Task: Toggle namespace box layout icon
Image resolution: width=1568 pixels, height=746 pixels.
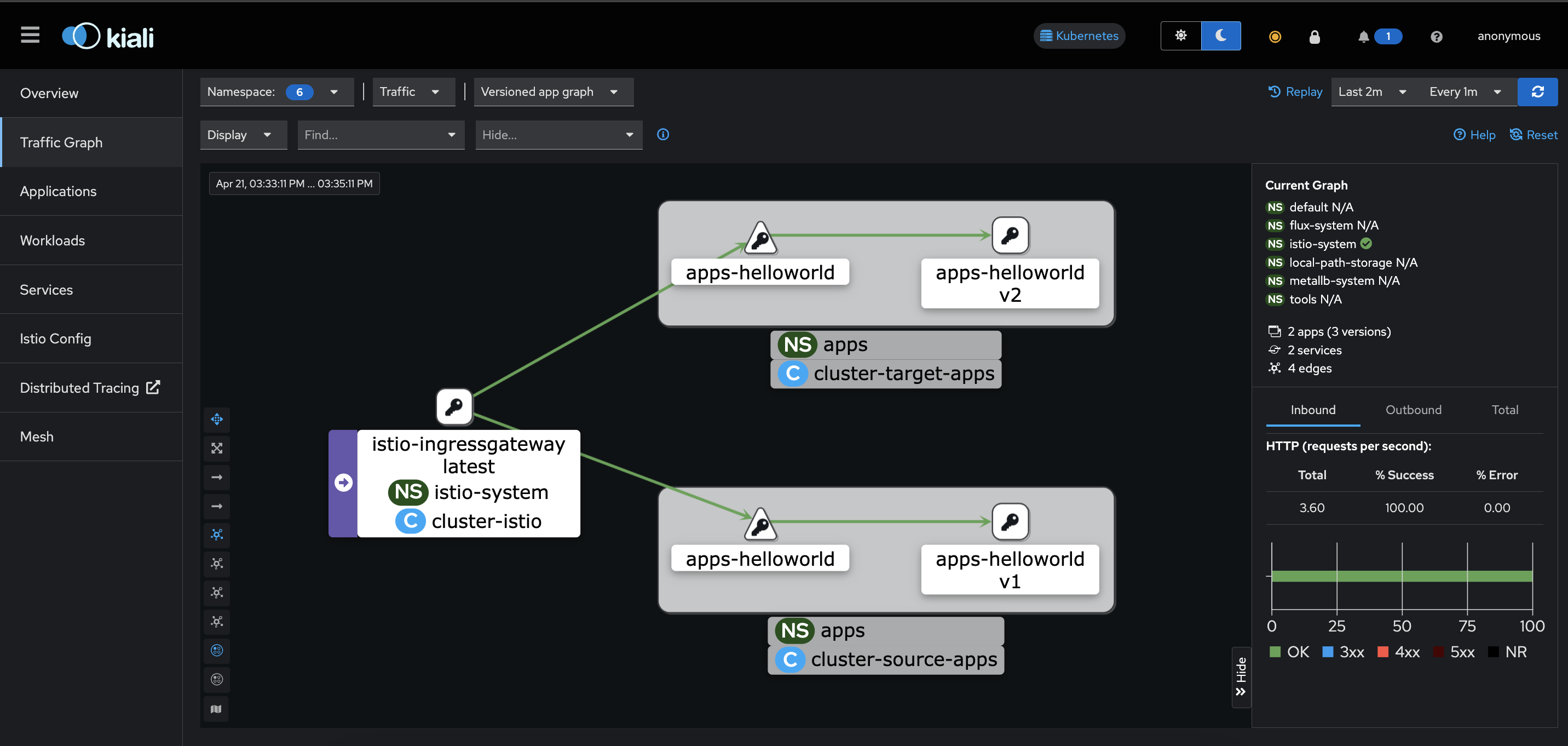Action: [x=217, y=650]
